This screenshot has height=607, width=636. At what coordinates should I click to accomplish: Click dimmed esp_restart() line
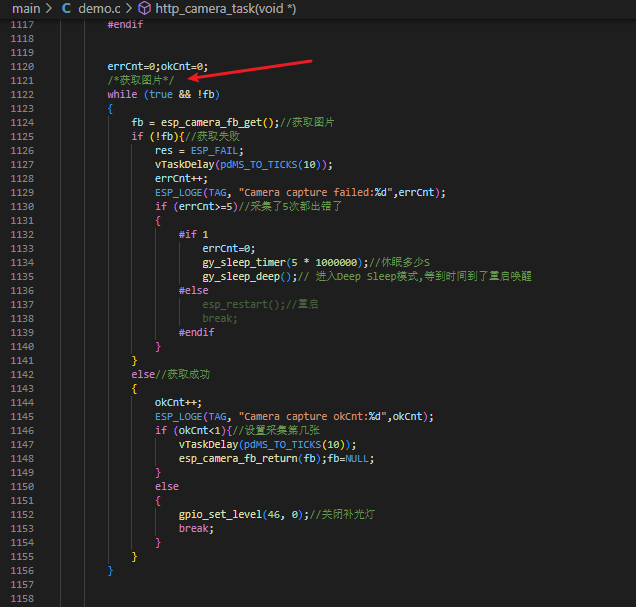point(260,305)
